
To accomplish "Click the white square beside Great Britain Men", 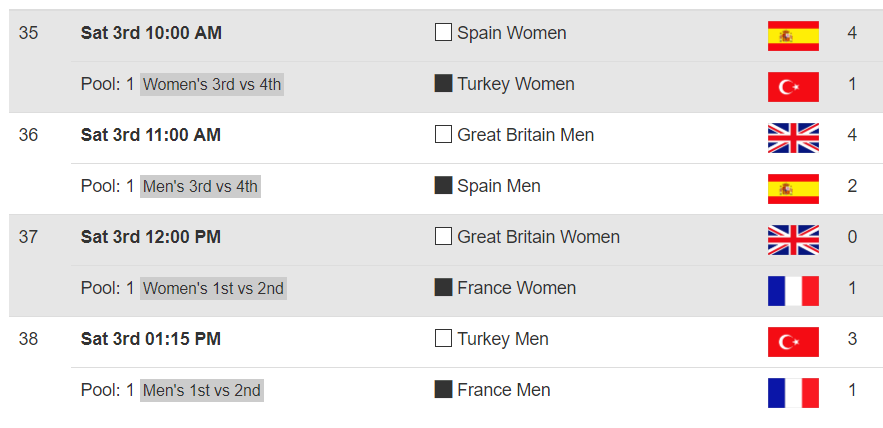I will point(444,135).
